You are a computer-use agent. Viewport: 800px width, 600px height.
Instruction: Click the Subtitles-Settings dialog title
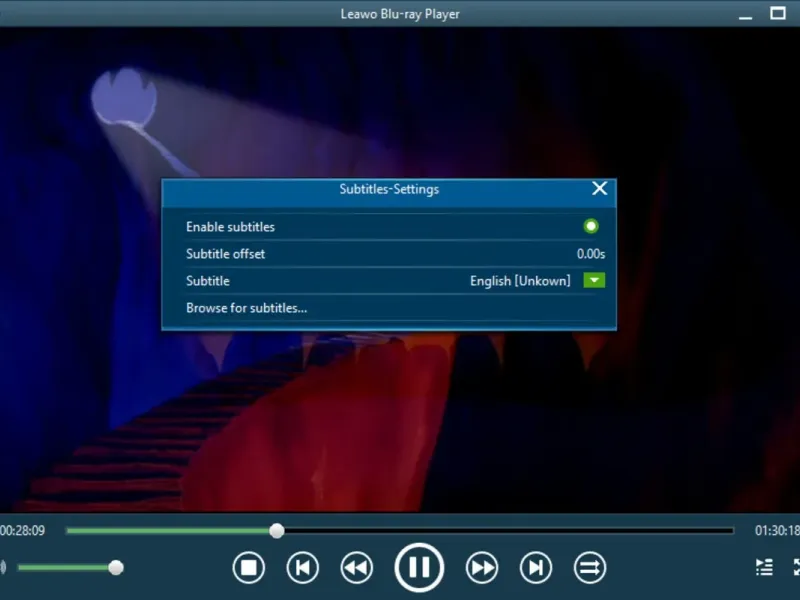(389, 189)
